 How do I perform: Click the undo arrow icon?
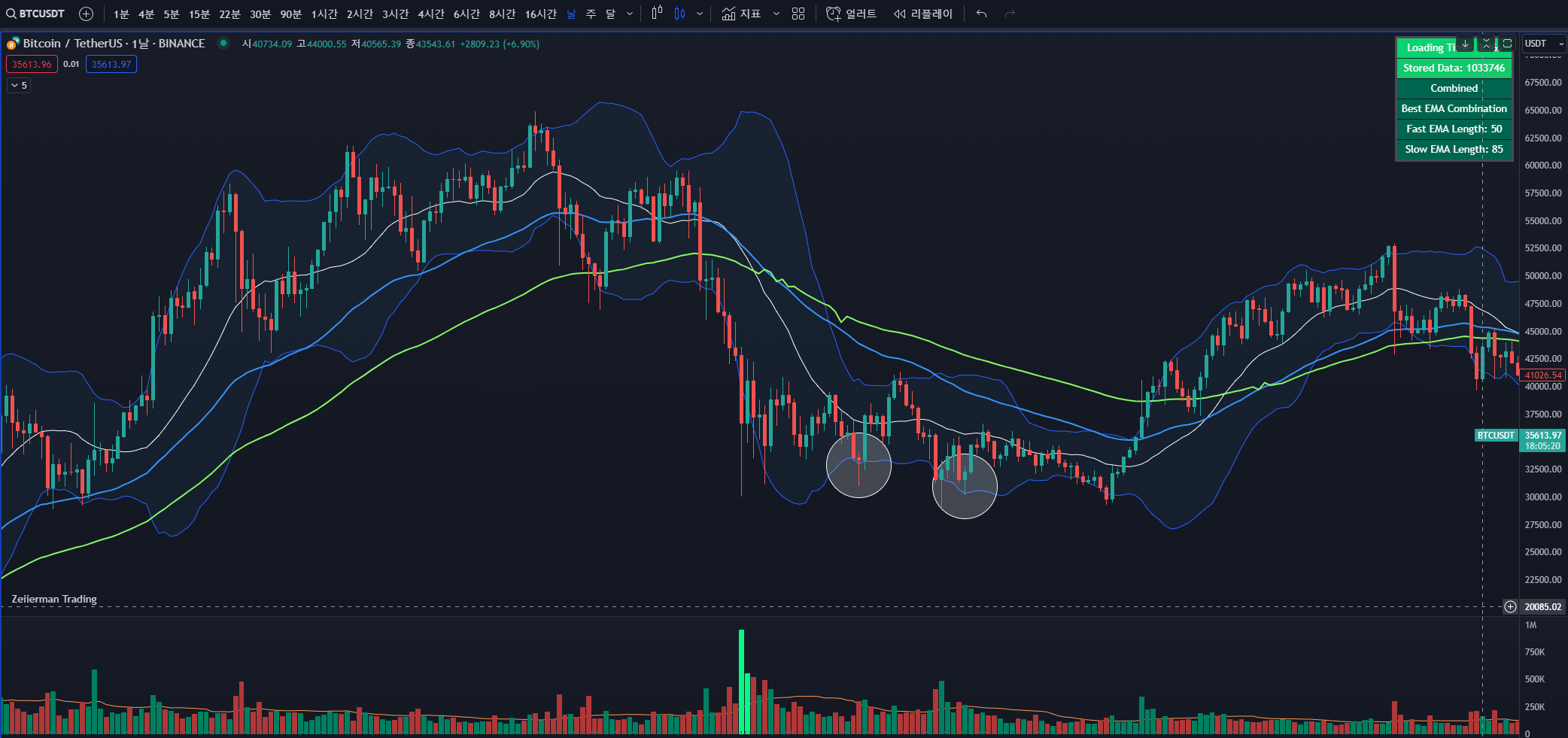tap(981, 14)
